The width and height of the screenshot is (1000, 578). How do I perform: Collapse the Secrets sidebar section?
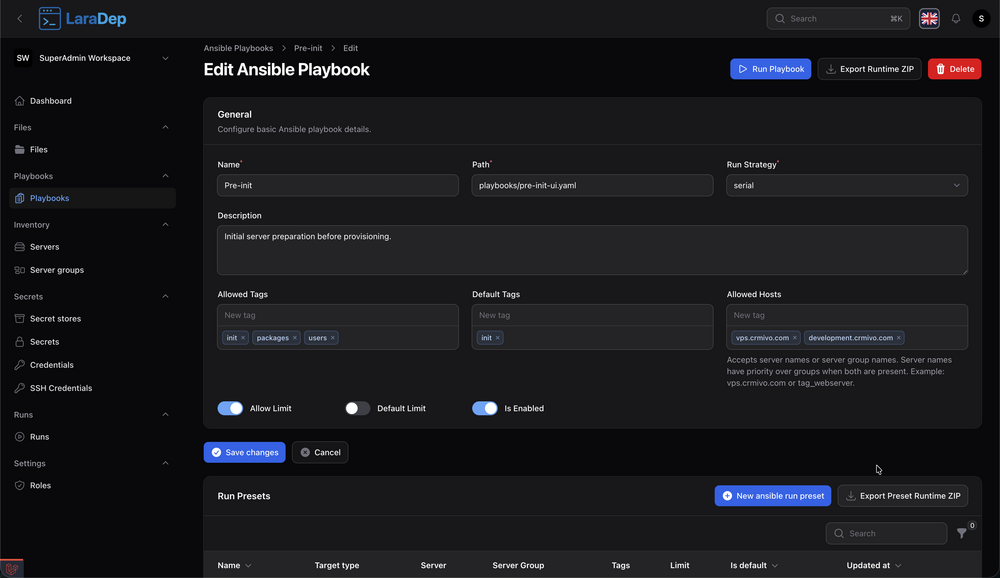pyautogui.click(x=165, y=296)
